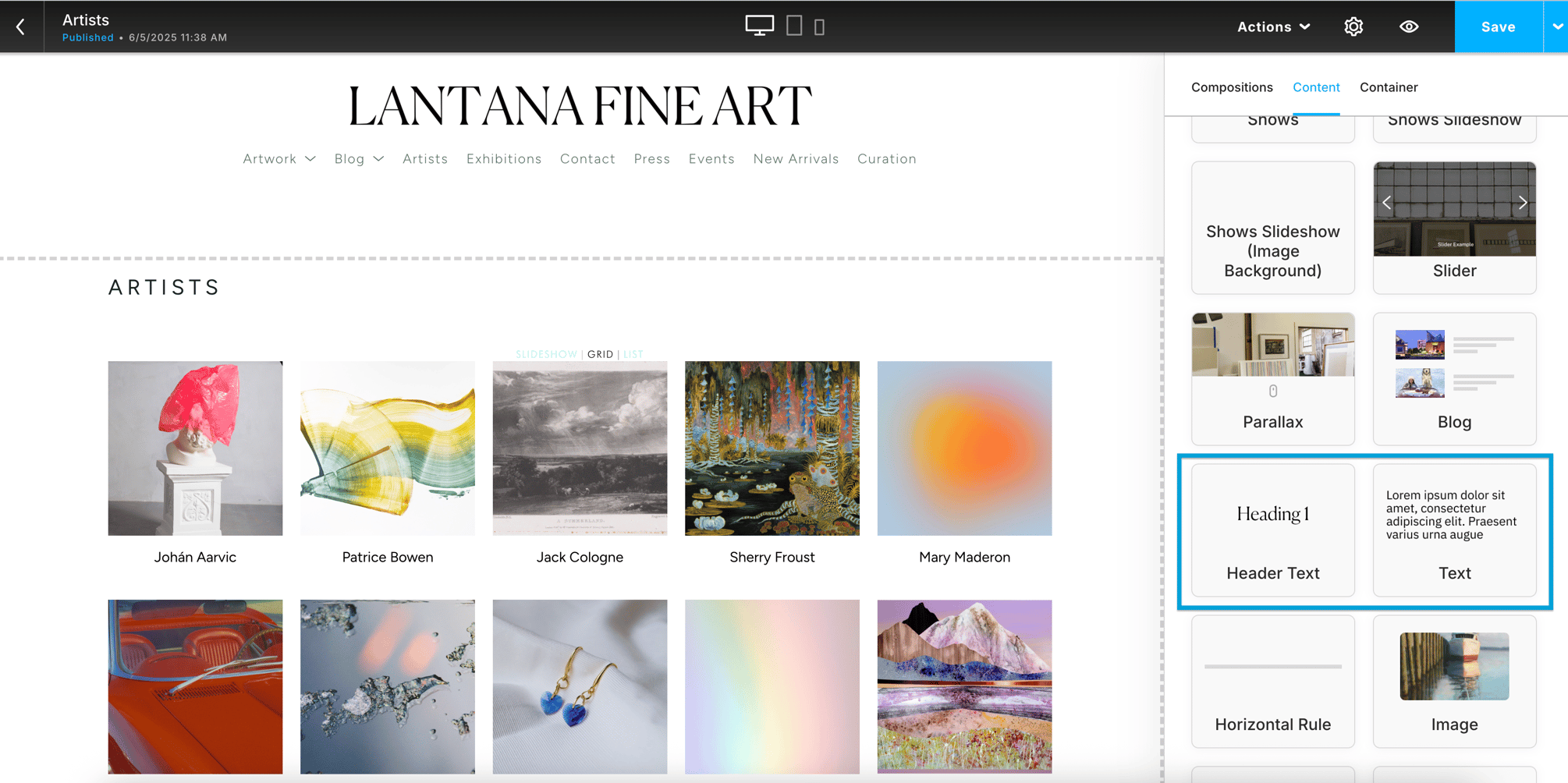Click the Save button

(1499, 27)
